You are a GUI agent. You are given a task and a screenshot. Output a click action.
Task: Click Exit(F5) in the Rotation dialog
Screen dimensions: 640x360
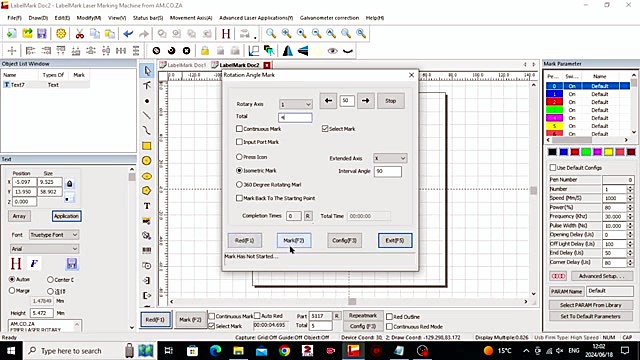click(x=395, y=240)
